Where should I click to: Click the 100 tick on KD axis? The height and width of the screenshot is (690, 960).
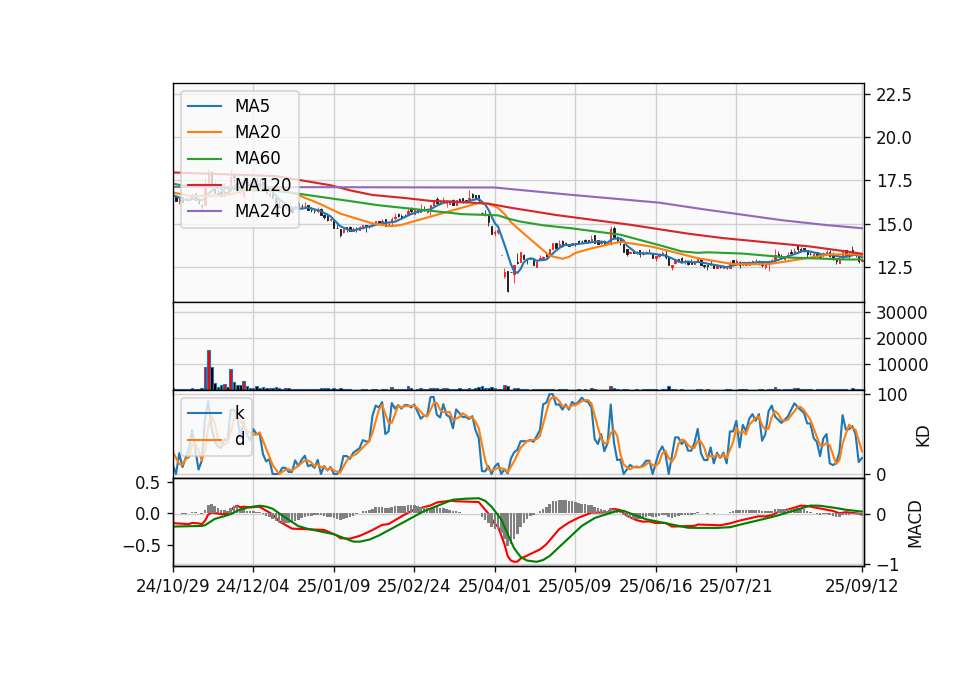tap(892, 395)
